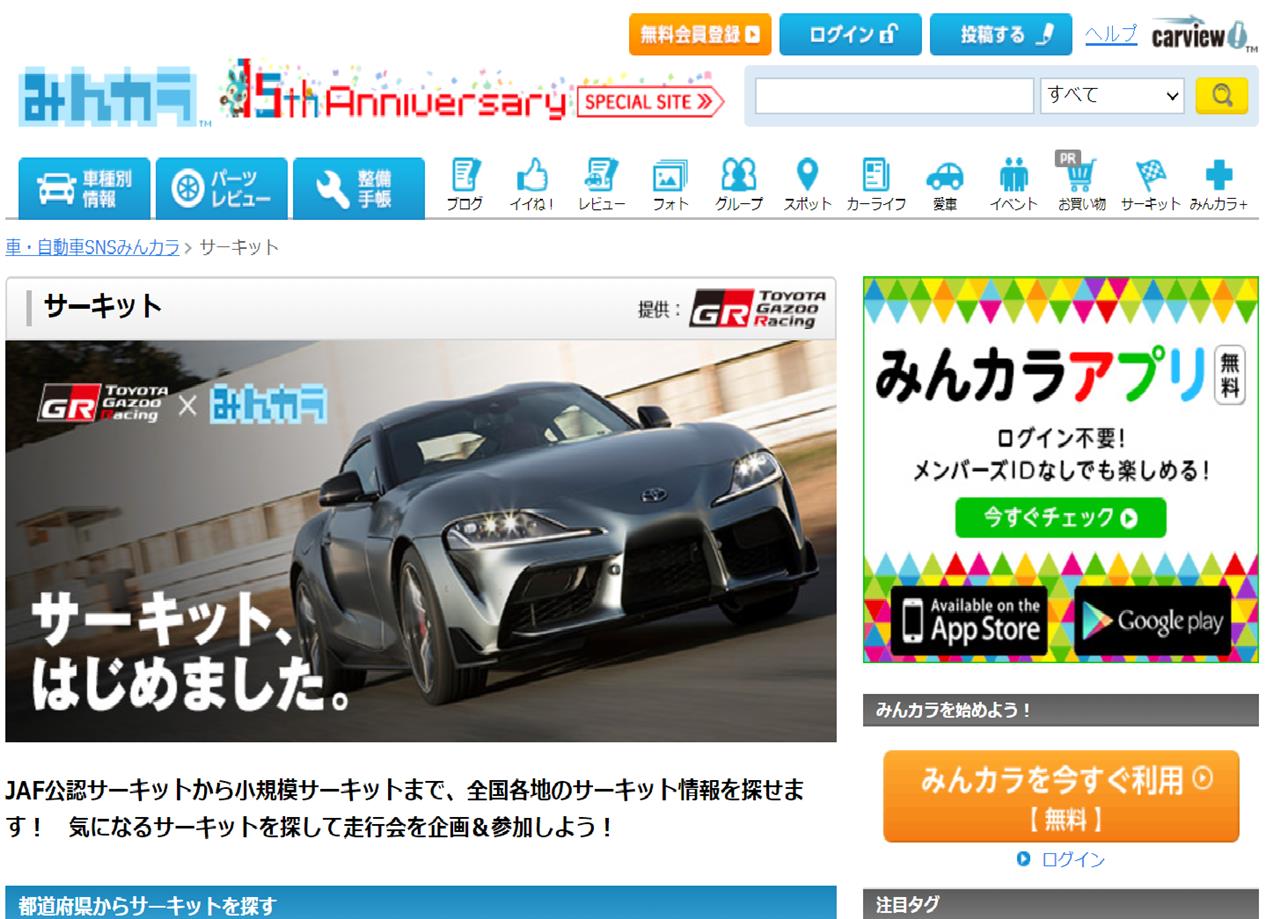Open the パーツレビュー tab

[222, 187]
